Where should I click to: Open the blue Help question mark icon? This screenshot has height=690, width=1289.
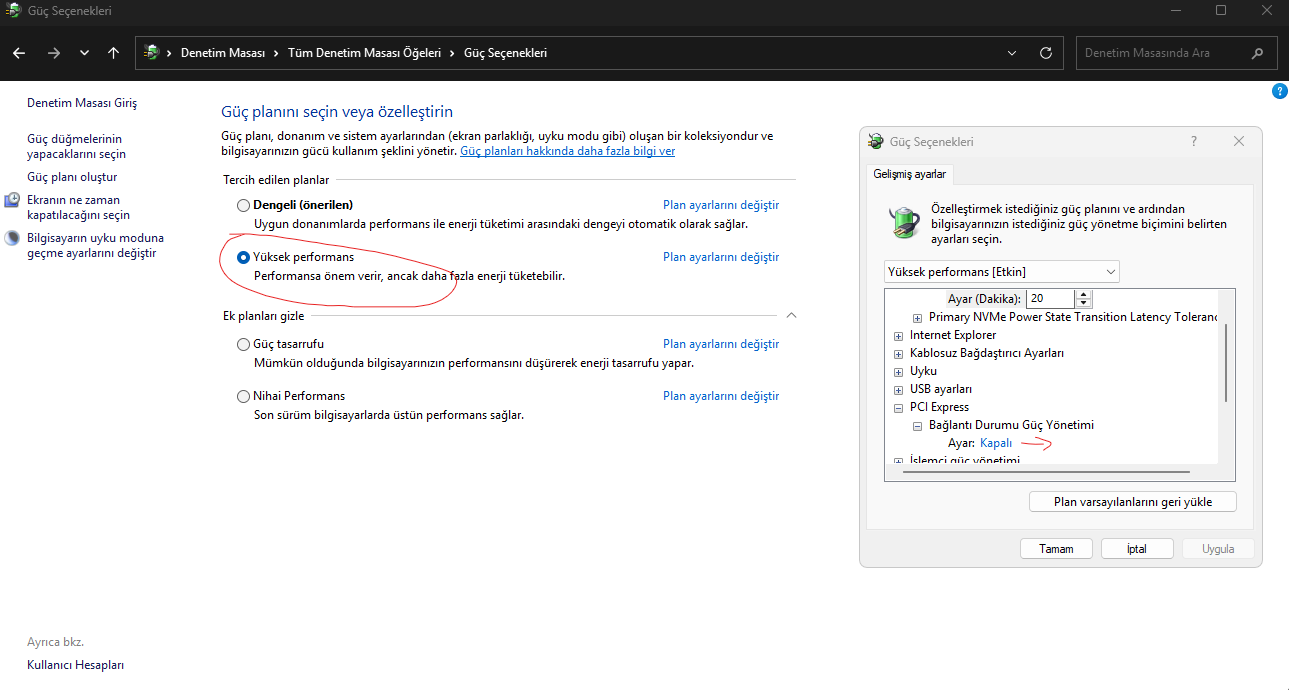click(x=1279, y=91)
